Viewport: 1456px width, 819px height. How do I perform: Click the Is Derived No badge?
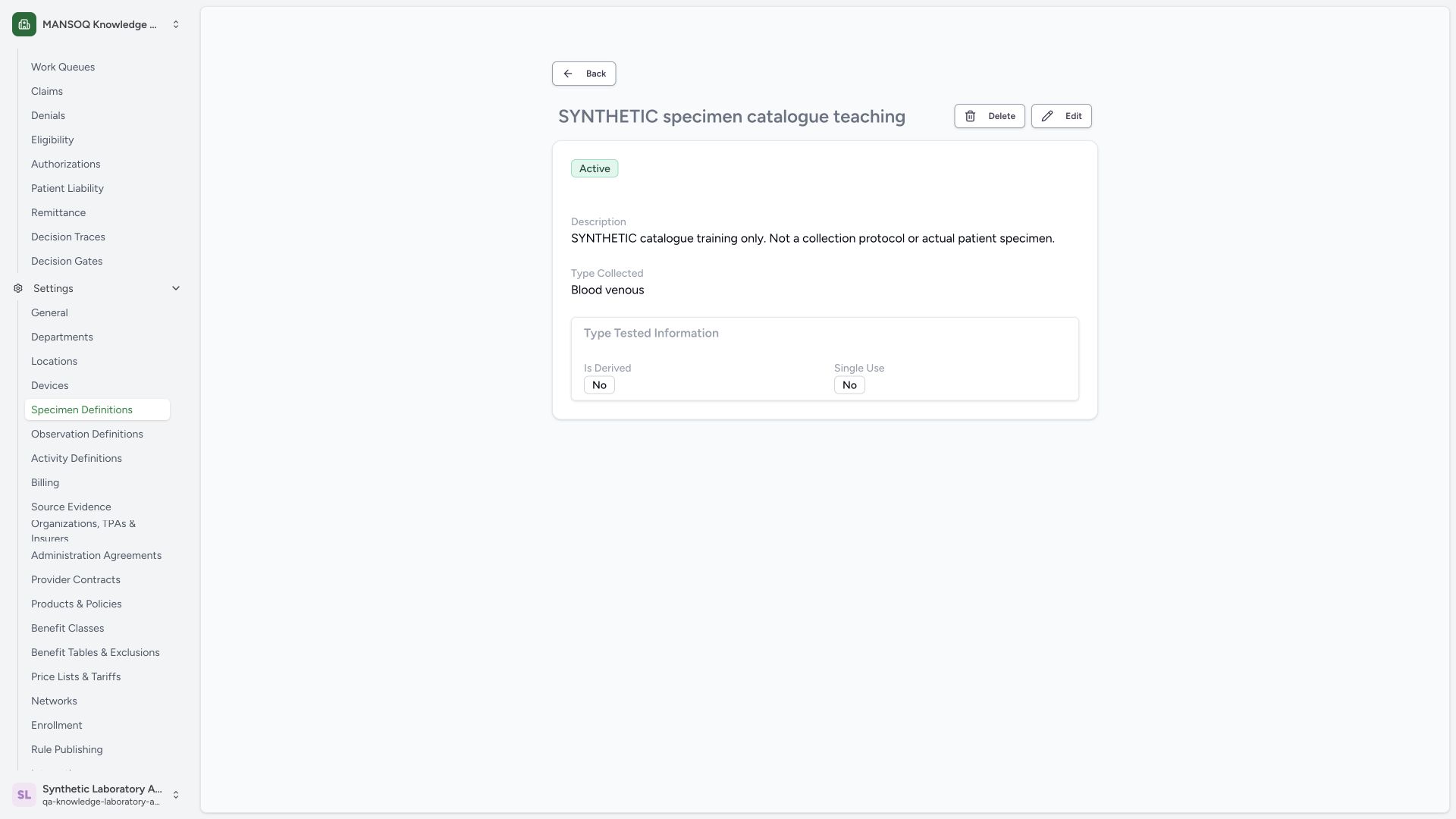click(x=599, y=385)
